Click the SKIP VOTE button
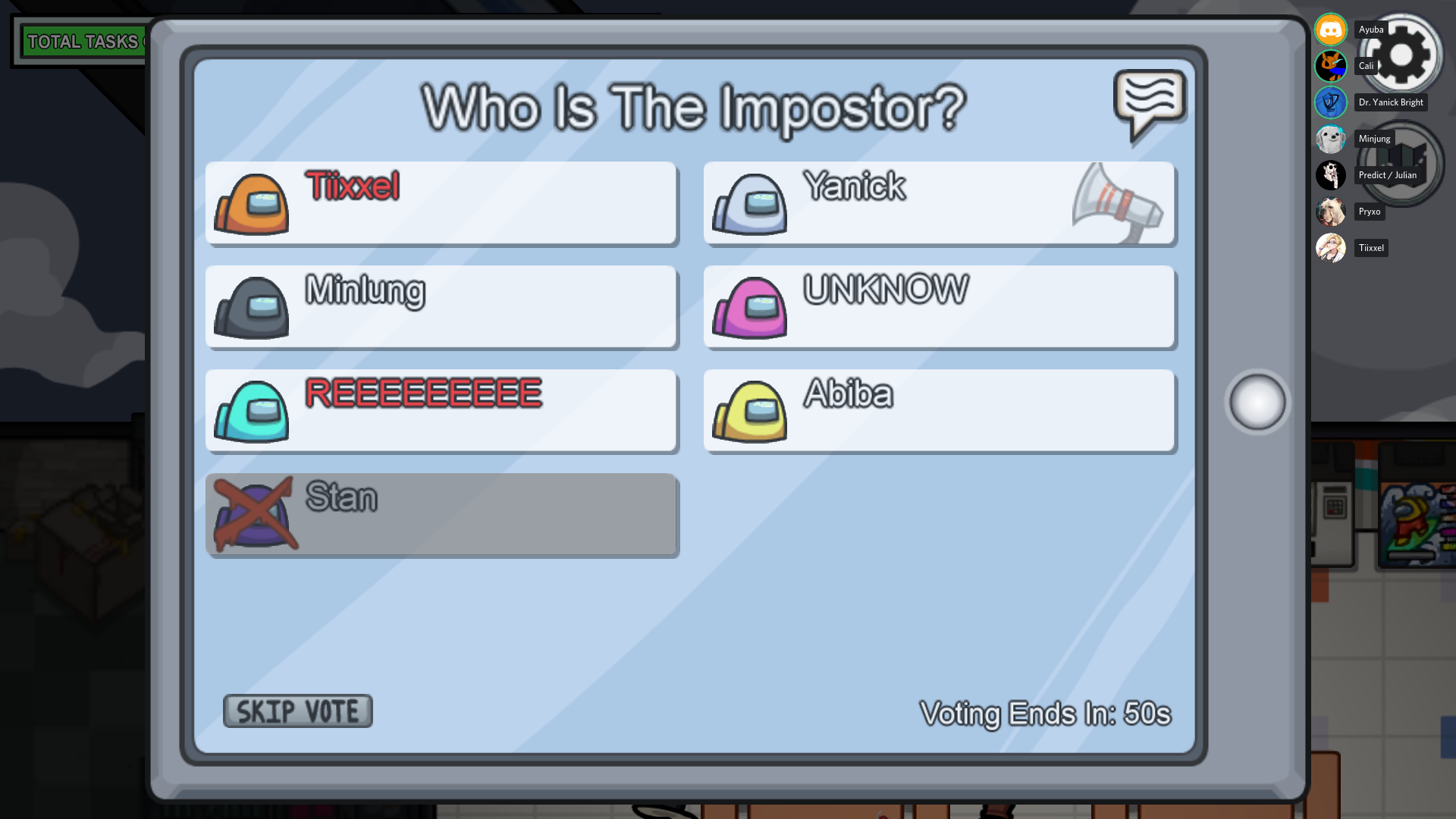The image size is (1456, 819). [297, 711]
